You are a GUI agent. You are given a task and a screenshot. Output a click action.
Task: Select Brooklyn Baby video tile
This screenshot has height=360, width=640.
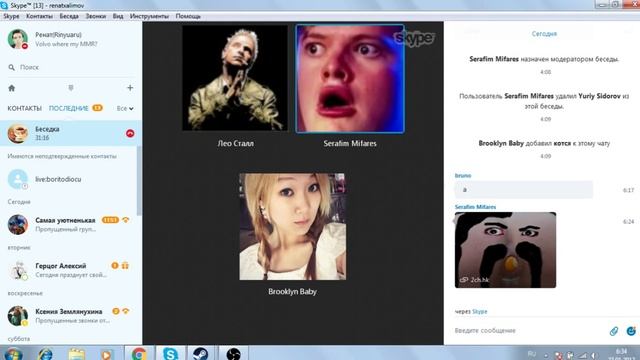292,227
